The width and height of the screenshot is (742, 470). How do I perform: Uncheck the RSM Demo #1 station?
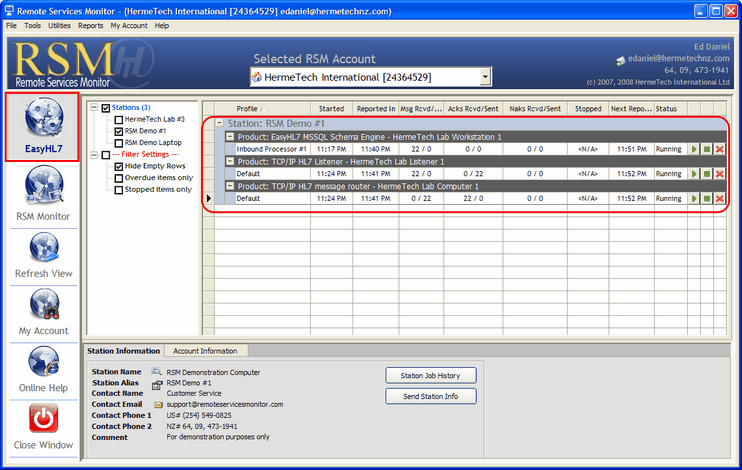[119, 131]
